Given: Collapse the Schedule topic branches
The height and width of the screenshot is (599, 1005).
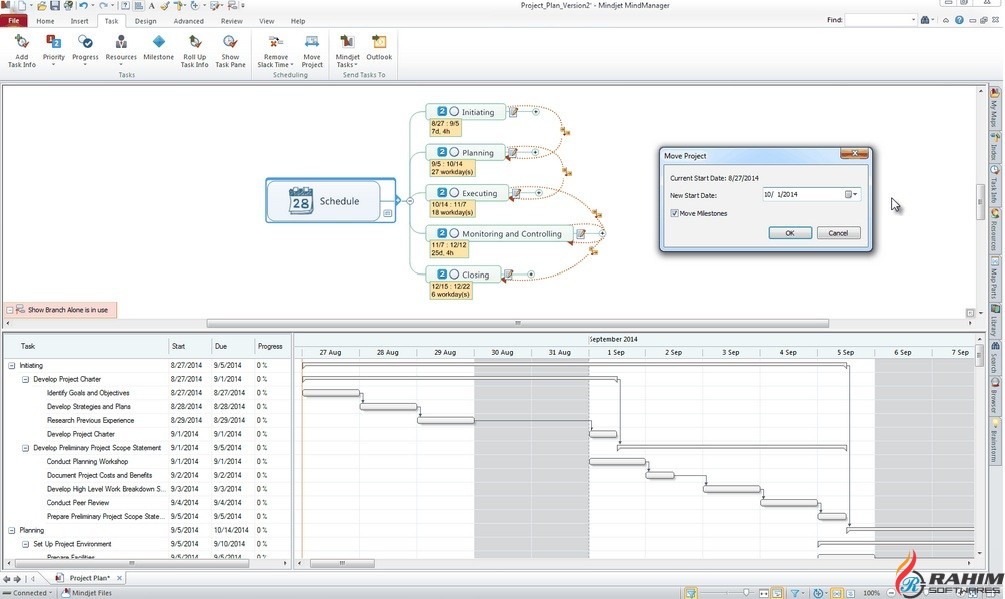Looking at the screenshot, I should pos(410,201).
